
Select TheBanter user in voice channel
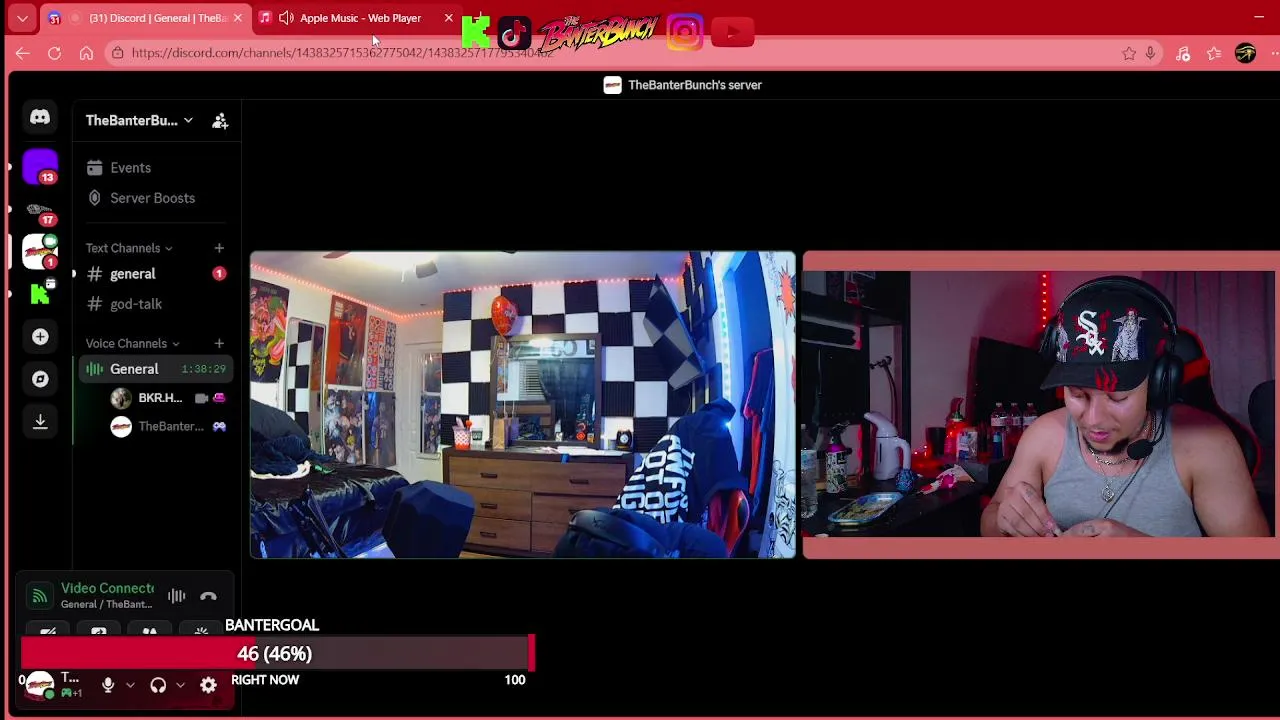(168, 427)
